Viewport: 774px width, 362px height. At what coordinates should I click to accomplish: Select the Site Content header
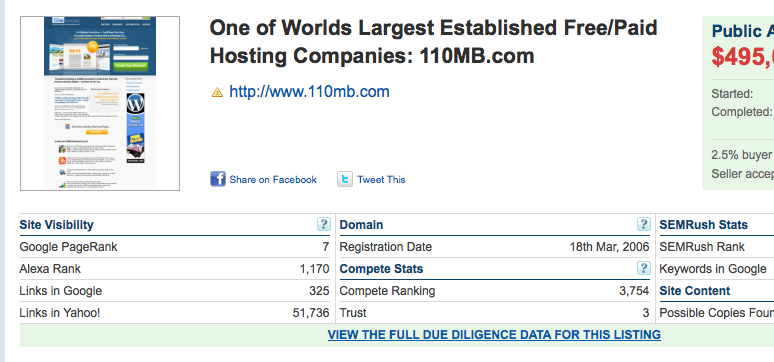(695, 291)
